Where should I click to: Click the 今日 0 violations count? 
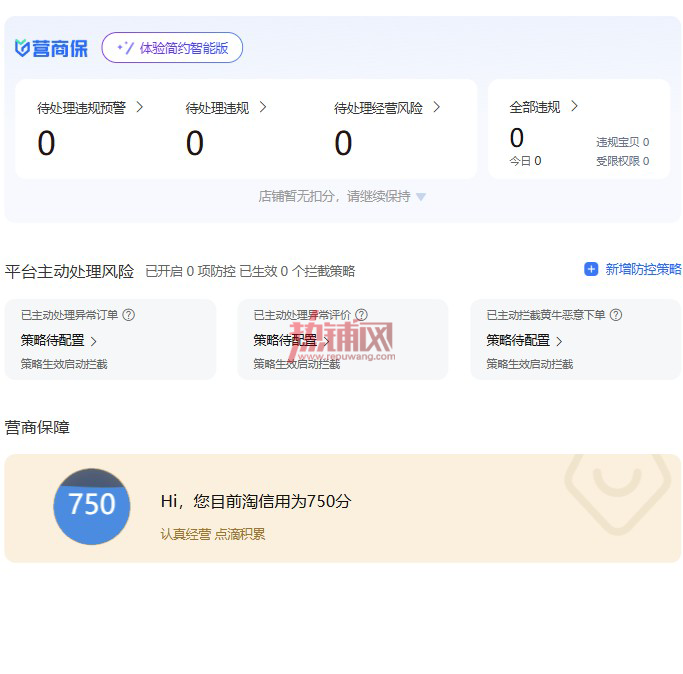[525, 161]
